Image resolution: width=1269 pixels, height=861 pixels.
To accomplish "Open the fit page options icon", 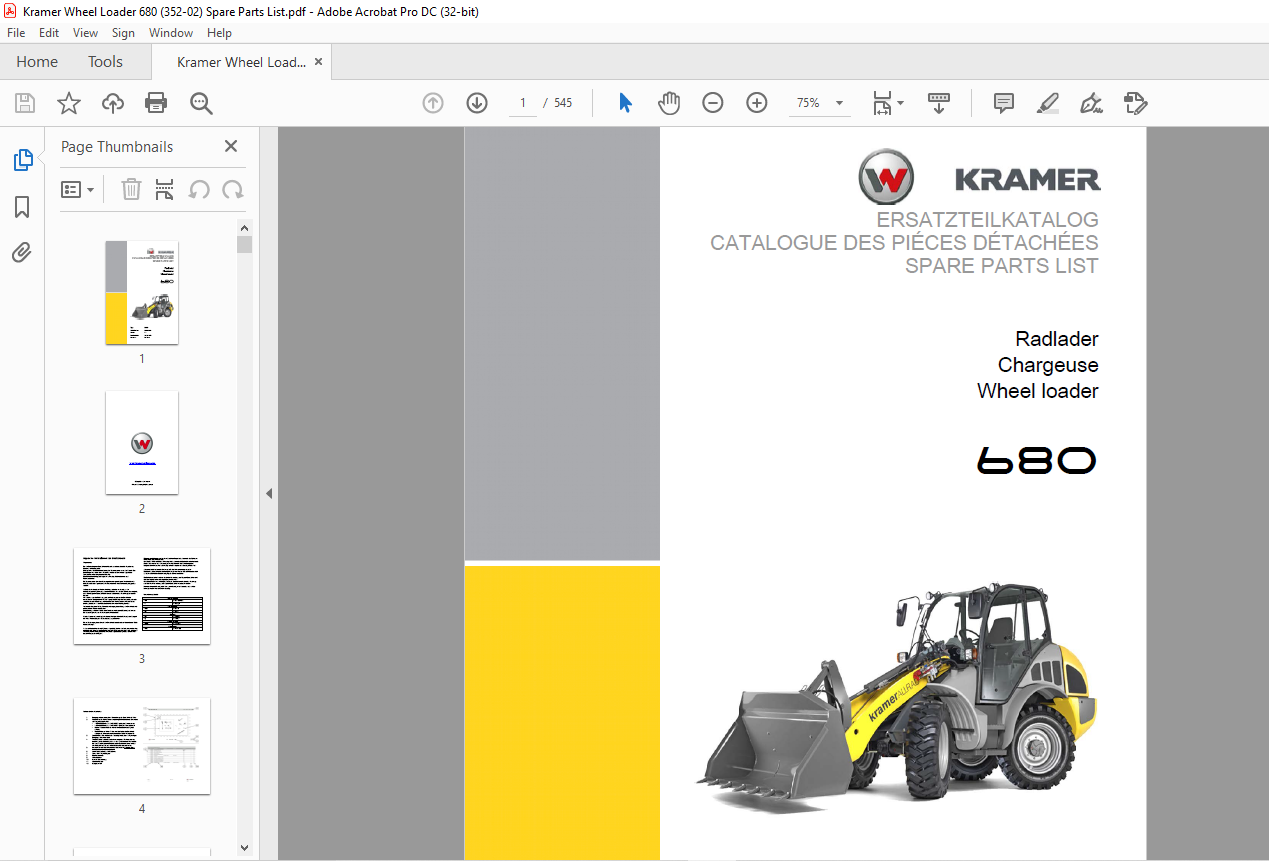I will (x=887, y=103).
